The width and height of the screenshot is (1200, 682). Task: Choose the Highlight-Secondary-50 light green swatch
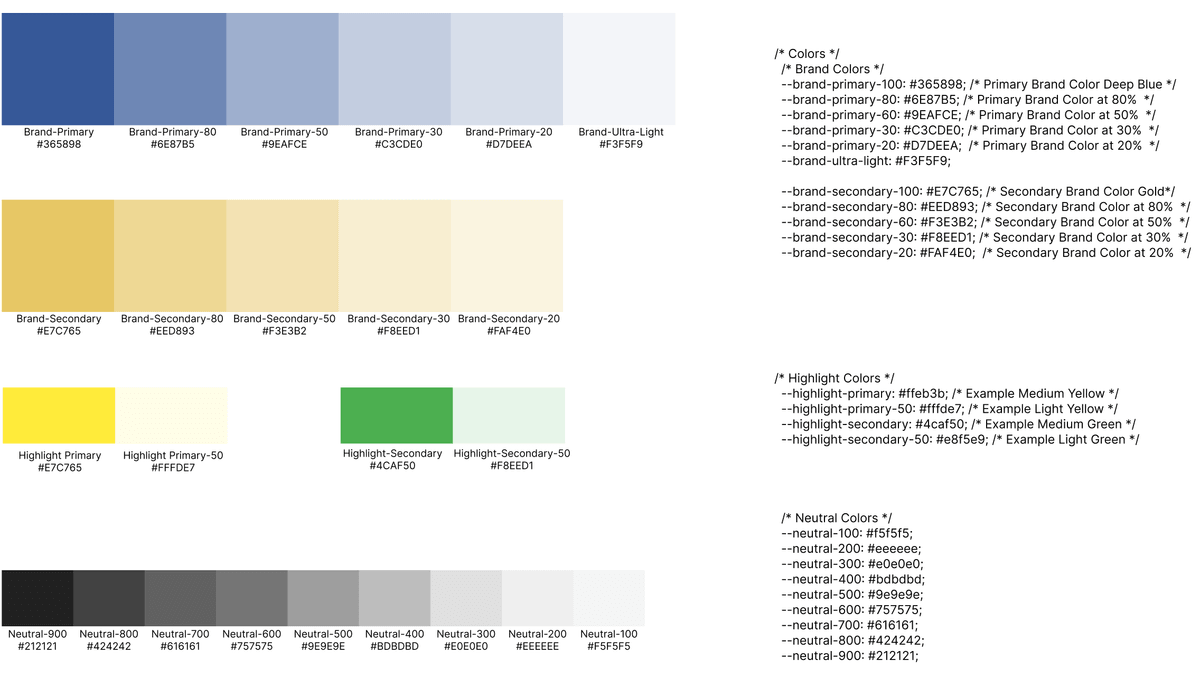(x=509, y=416)
